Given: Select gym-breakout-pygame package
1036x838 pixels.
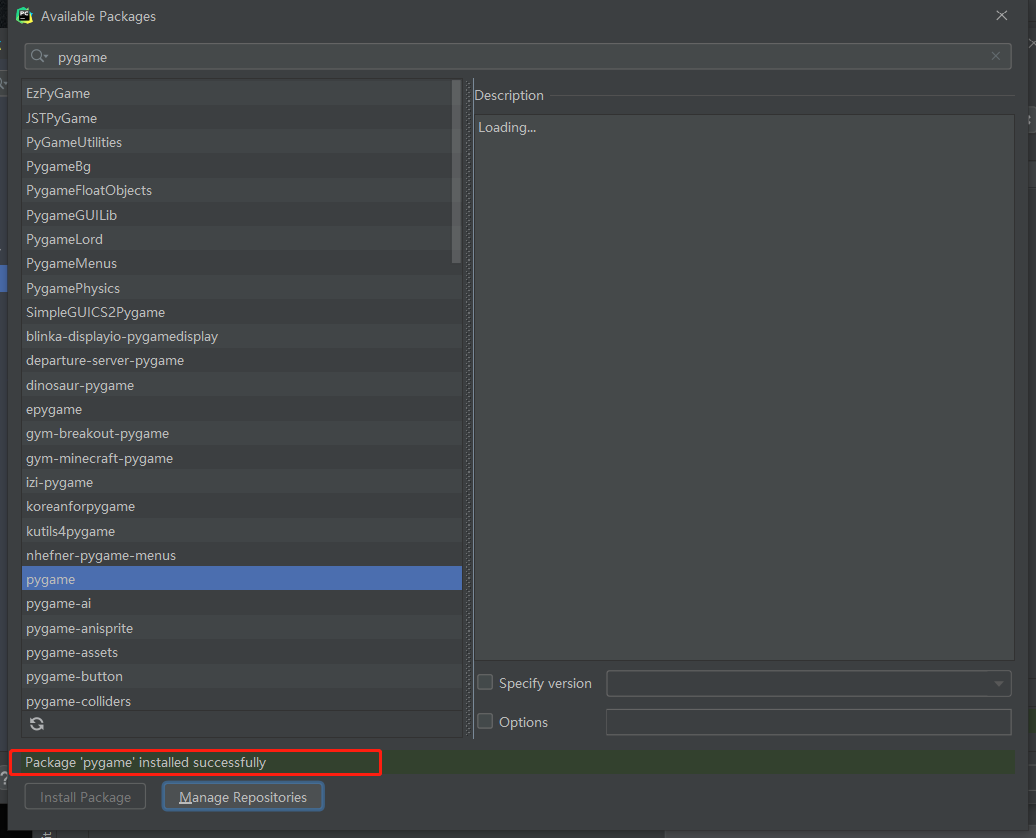Looking at the screenshot, I should (x=242, y=434).
